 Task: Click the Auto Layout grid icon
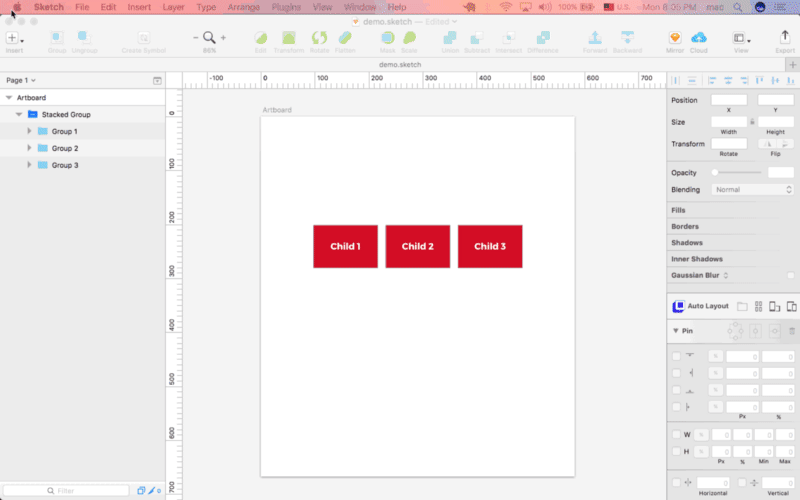(759, 307)
